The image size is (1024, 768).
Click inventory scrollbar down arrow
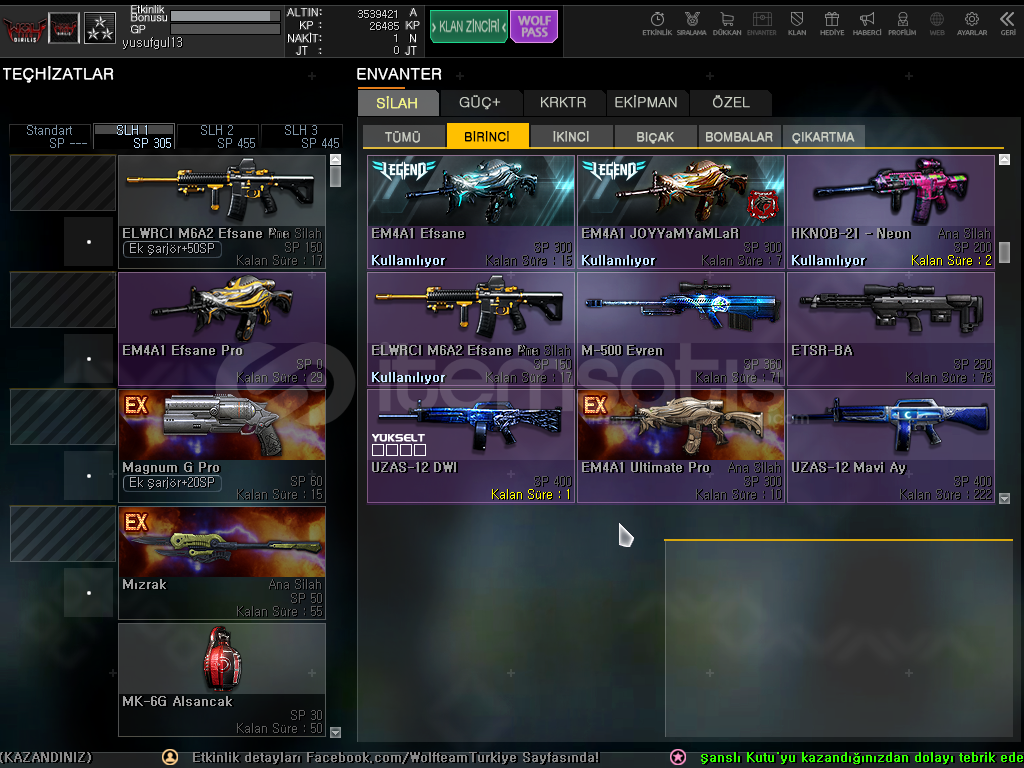tap(1004, 498)
